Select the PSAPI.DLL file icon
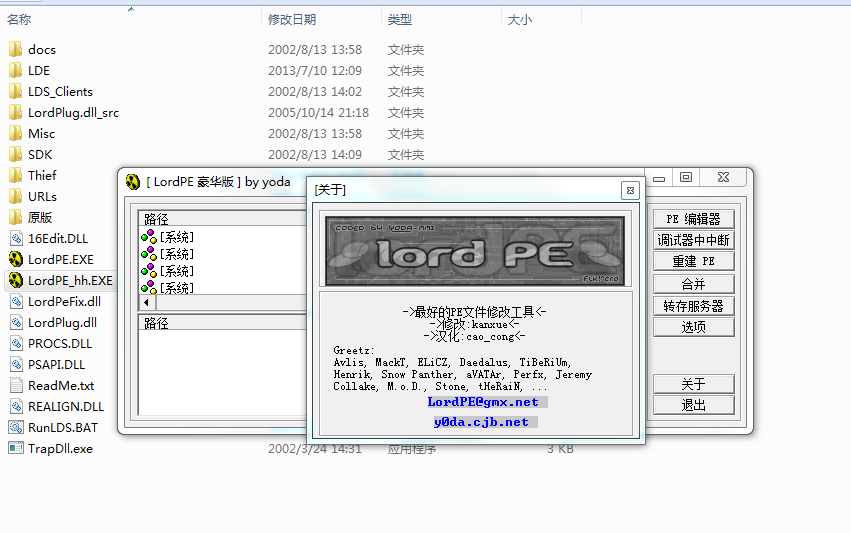The image size is (851, 533). click(x=16, y=364)
